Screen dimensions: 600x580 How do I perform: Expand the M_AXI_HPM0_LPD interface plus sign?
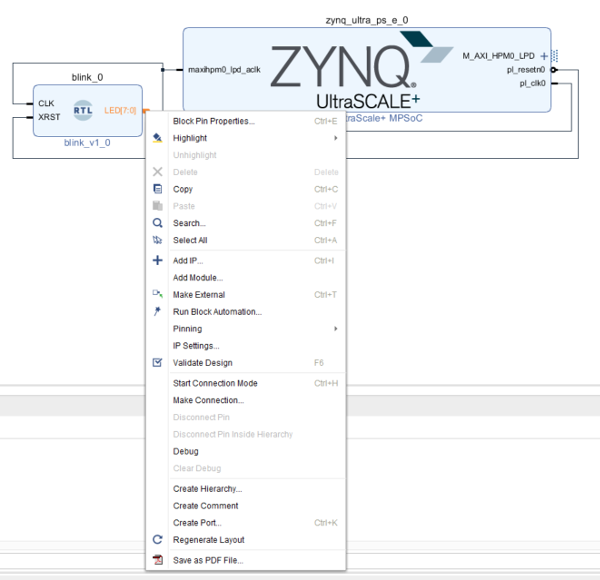coord(544,56)
